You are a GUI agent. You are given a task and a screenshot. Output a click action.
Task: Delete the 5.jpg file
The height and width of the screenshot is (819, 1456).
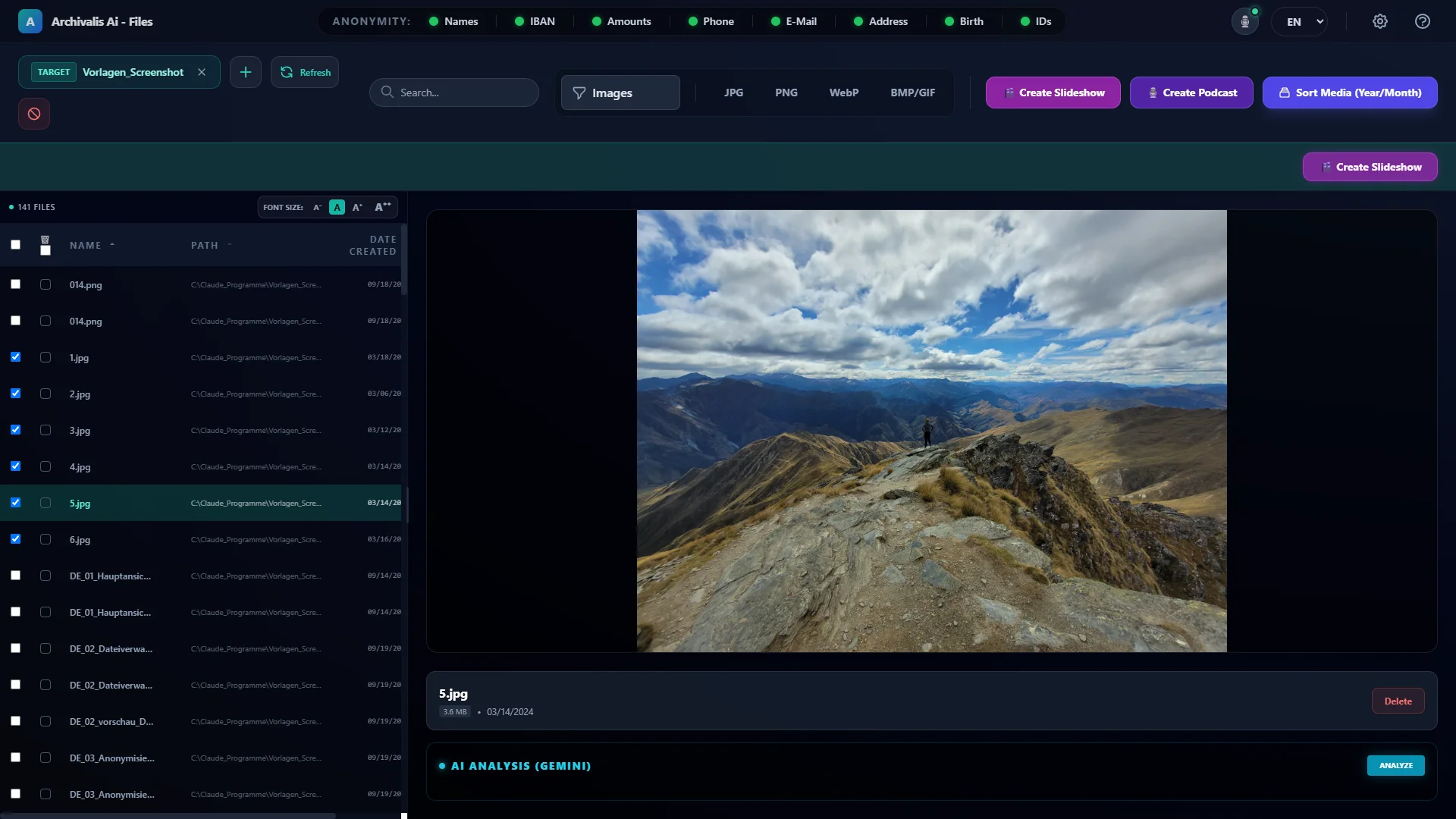(x=1398, y=701)
